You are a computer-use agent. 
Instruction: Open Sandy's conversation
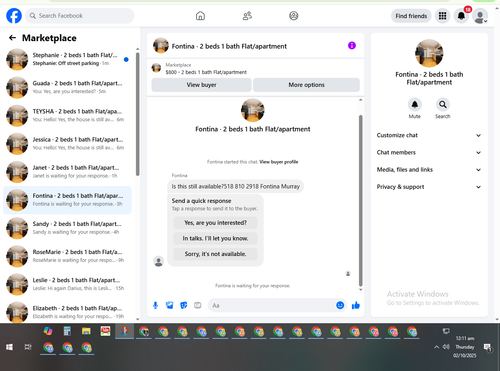[67, 228]
